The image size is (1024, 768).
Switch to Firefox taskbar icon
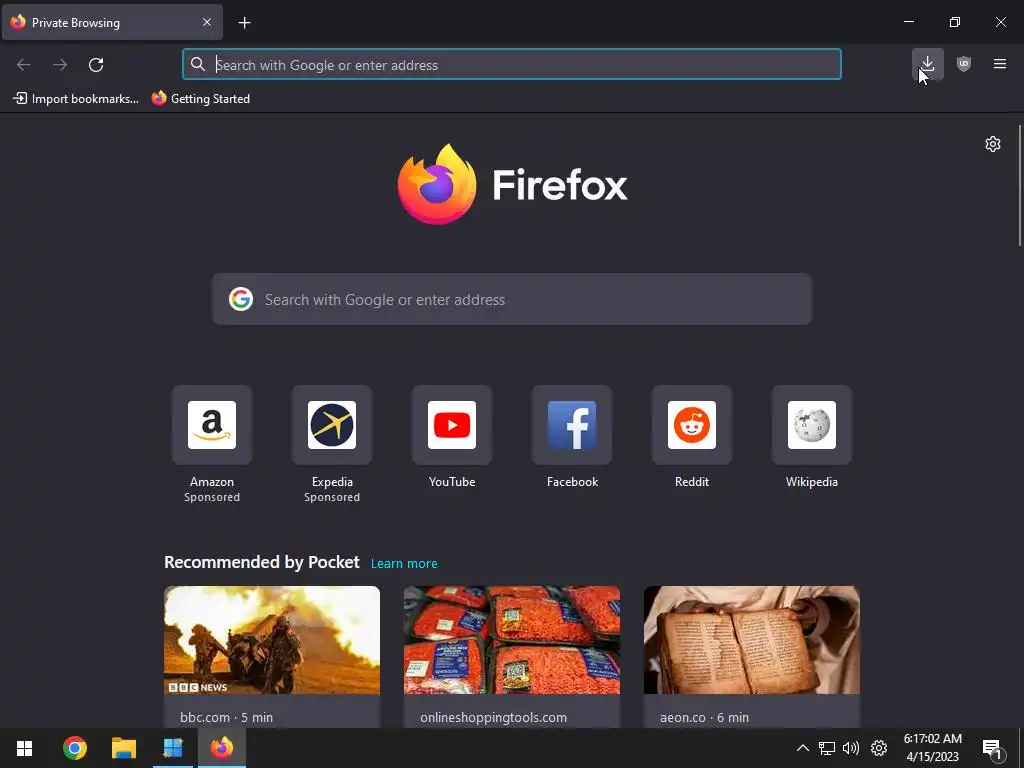click(221, 748)
